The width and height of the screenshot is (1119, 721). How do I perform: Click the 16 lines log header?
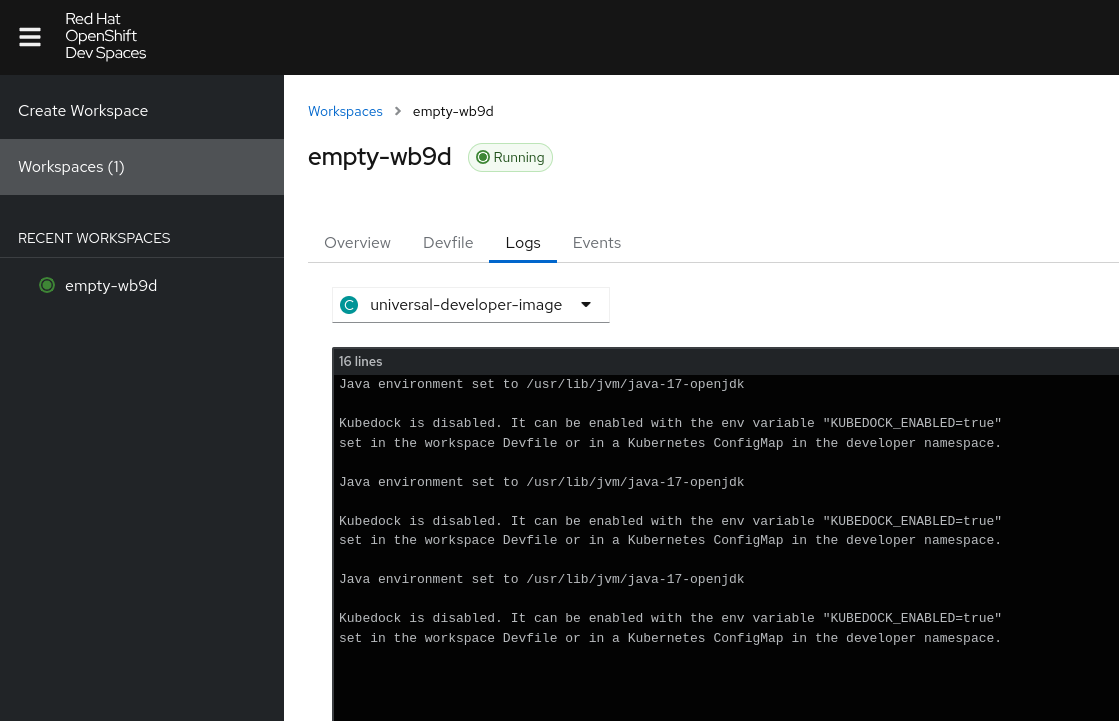pyautogui.click(x=360, y=361)
